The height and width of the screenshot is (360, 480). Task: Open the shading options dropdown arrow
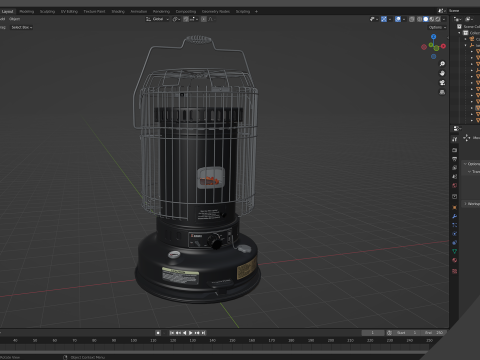(x=444, y=19)
